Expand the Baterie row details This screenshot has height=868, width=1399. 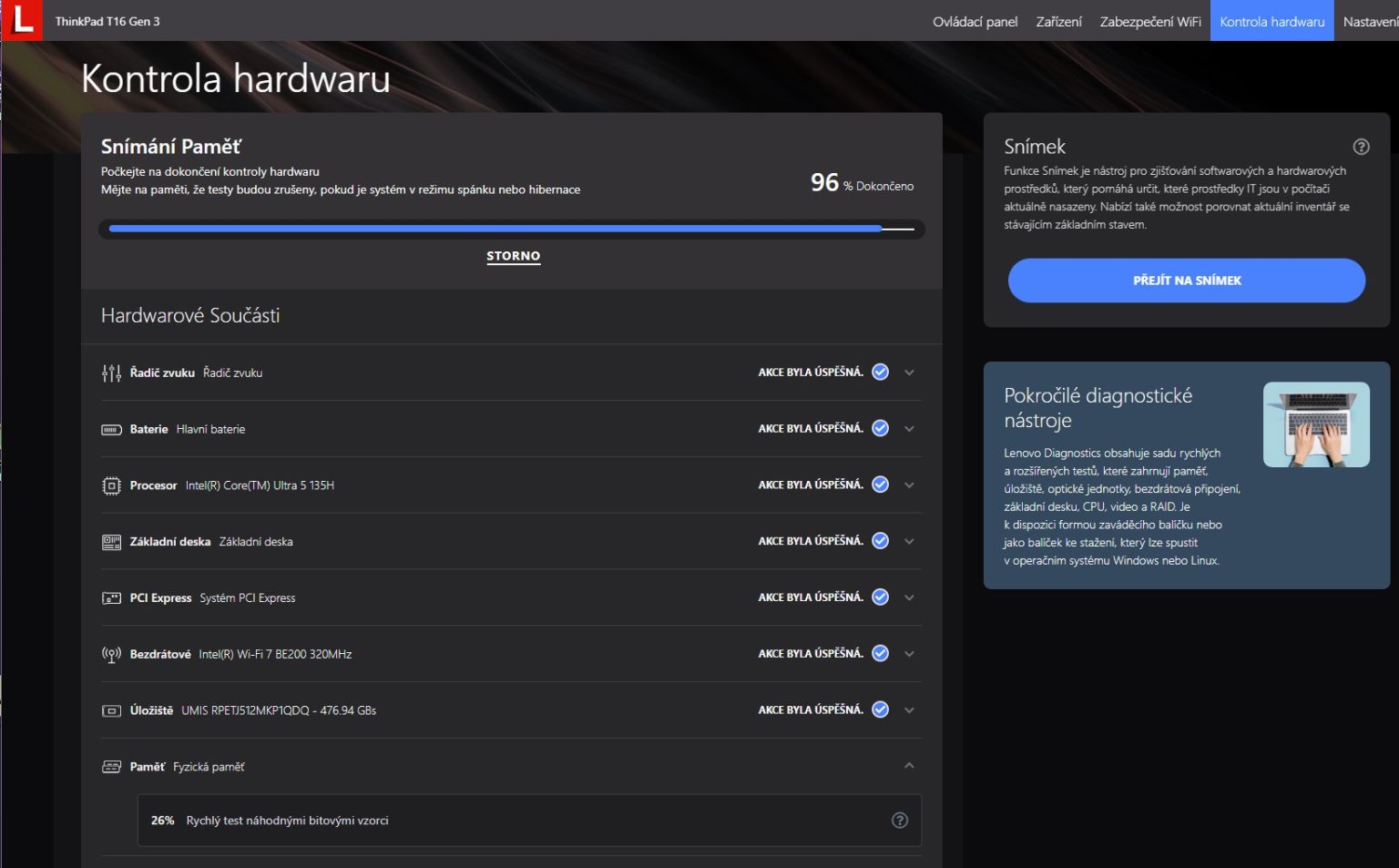pyautogui.click(x=909, y=429)
